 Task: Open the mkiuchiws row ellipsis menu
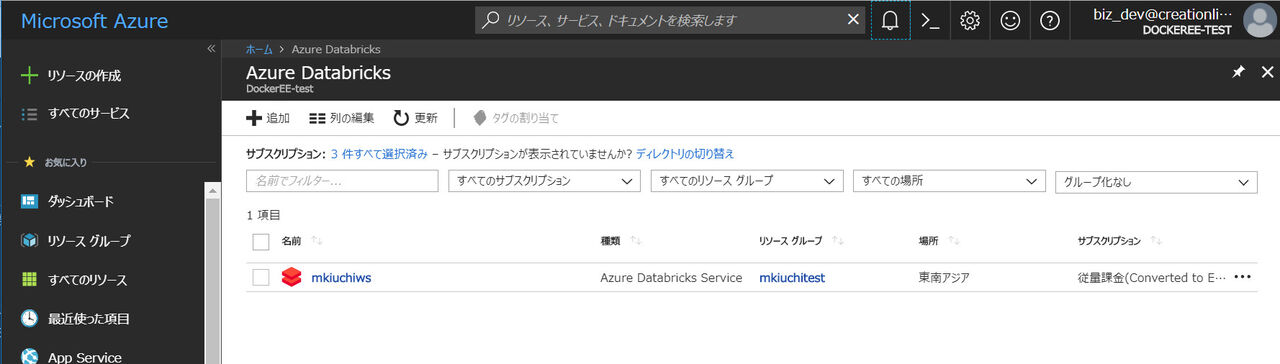tap(1243, 277)
